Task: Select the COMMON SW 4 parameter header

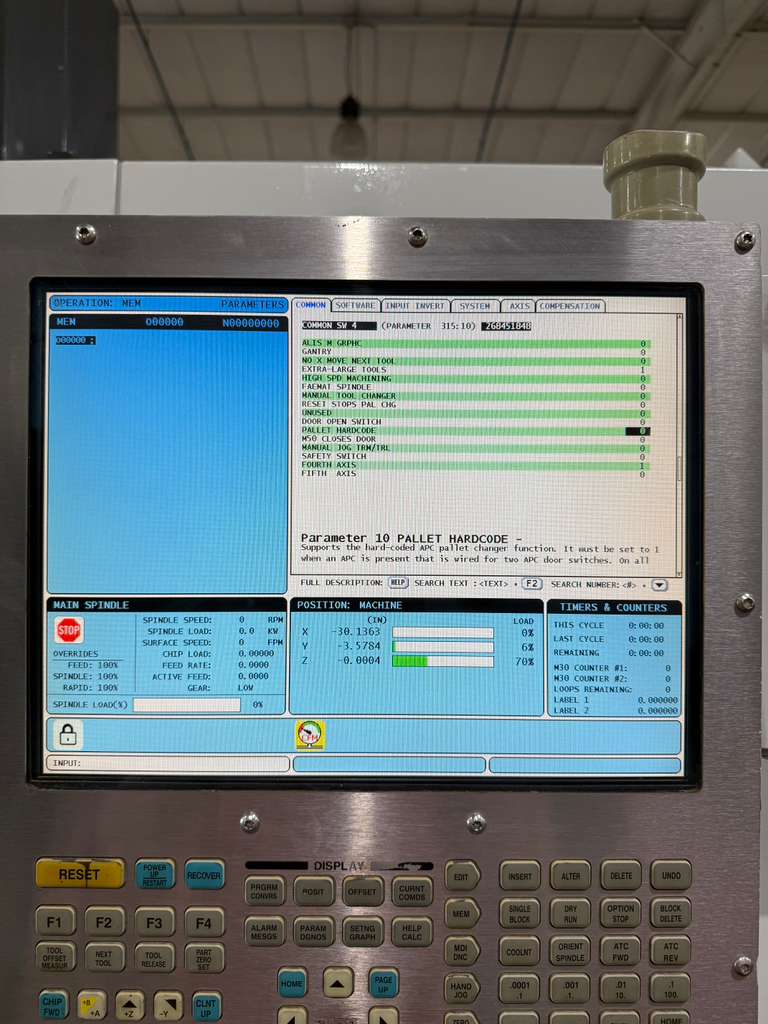Action: 339,326
